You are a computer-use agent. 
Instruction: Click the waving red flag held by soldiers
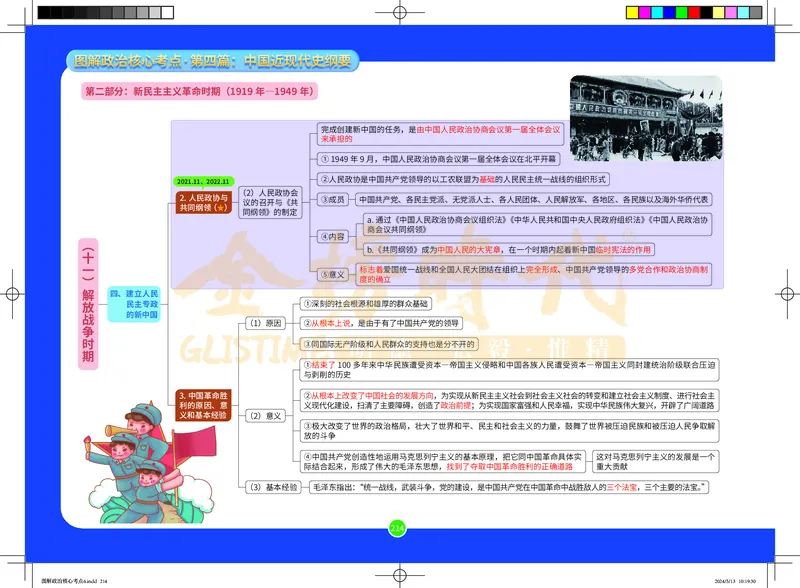tap(194, 441)
